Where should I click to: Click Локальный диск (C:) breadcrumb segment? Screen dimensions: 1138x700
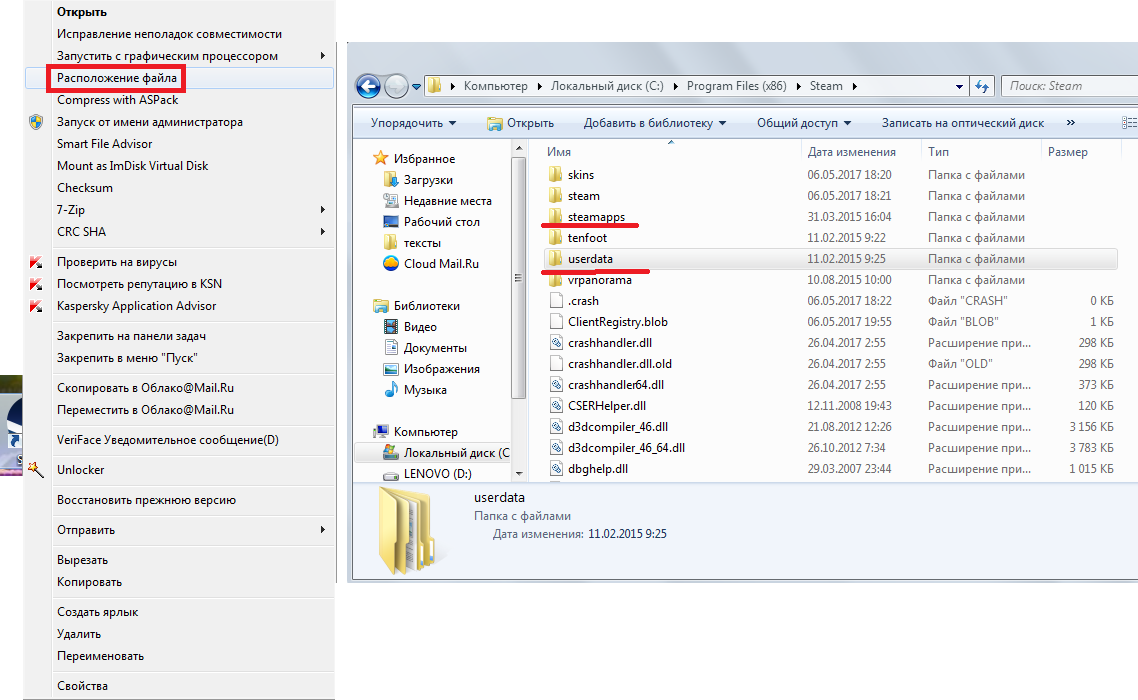607,86
